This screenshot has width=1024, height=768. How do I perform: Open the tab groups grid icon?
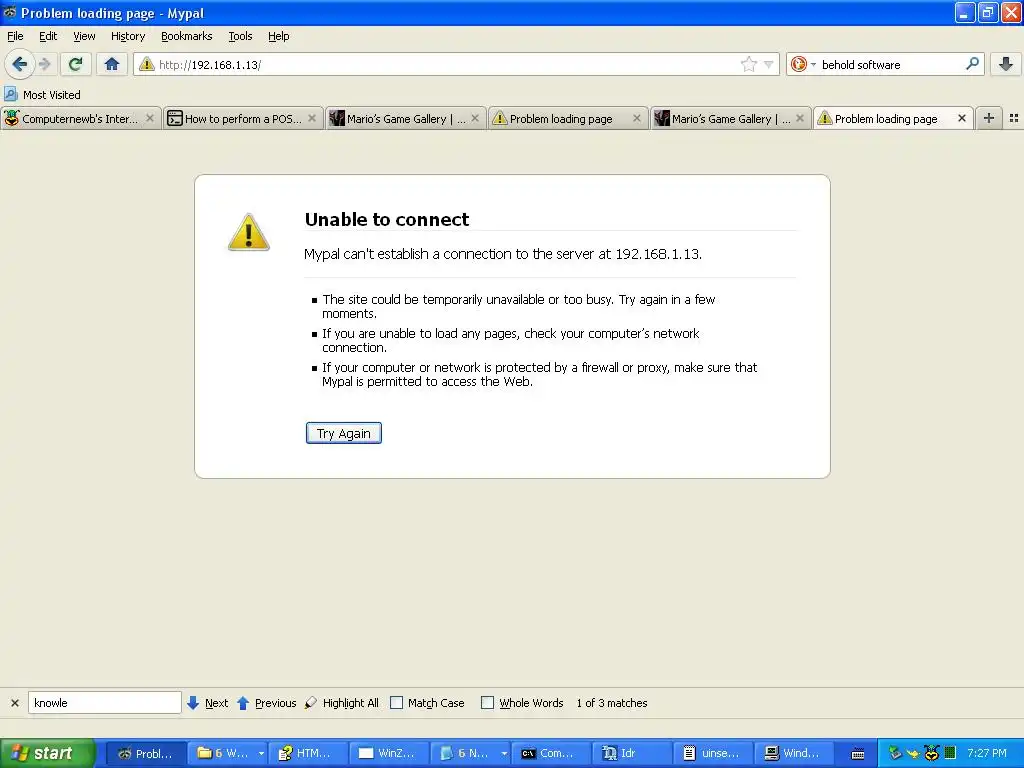(x=1014, y=118)
